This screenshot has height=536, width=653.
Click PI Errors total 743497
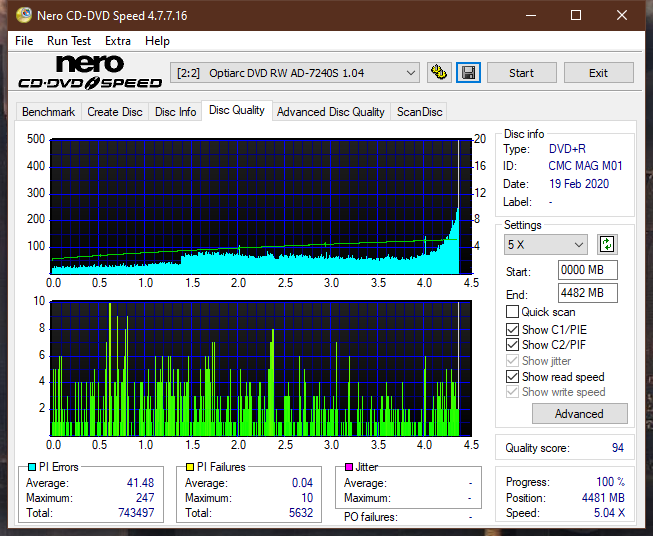(x=136, y=513)
